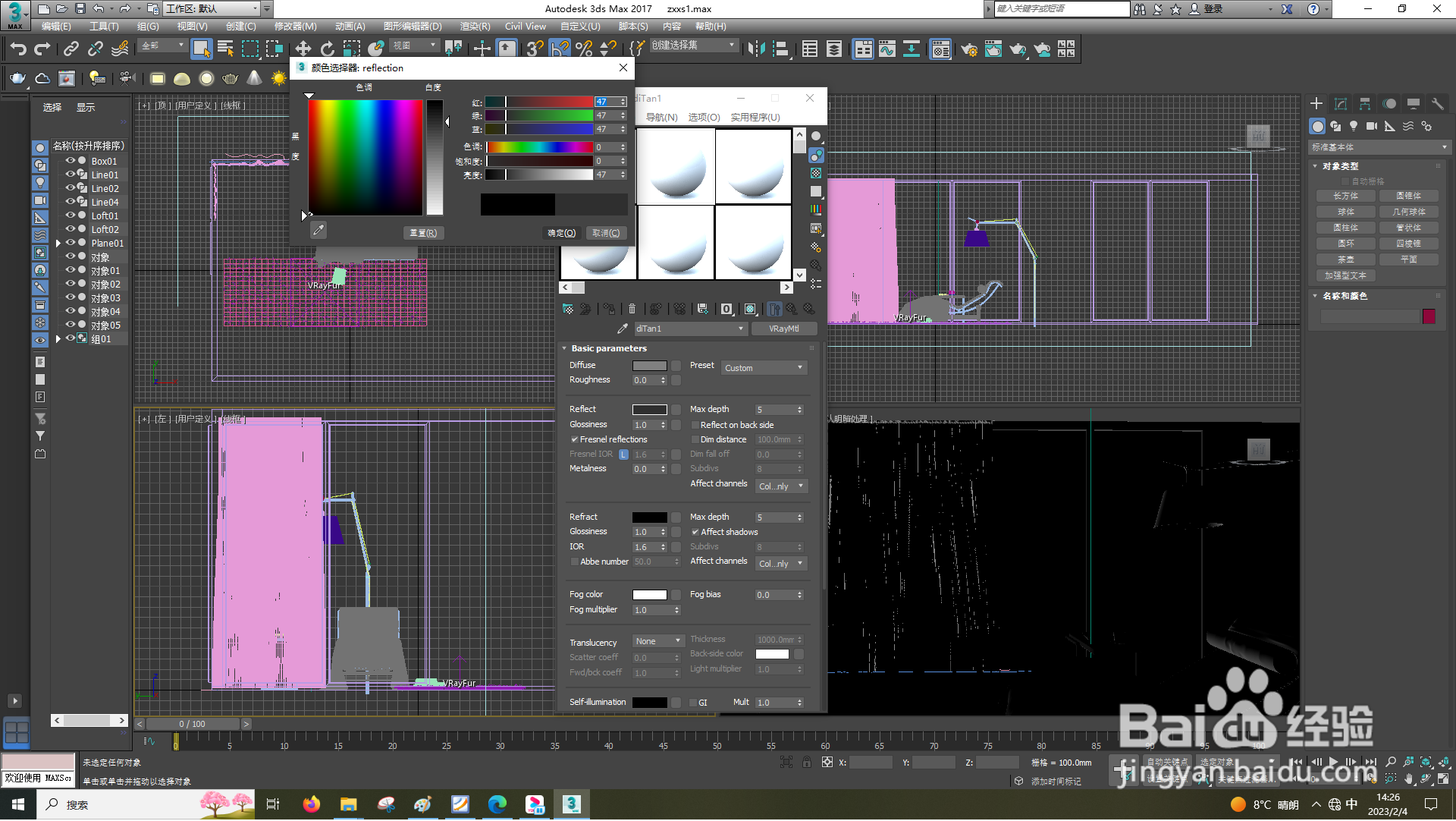Viewport: 1456px width, 821px height.
Task: Open Select by Name list icon
Action: (x=225, y=49)
